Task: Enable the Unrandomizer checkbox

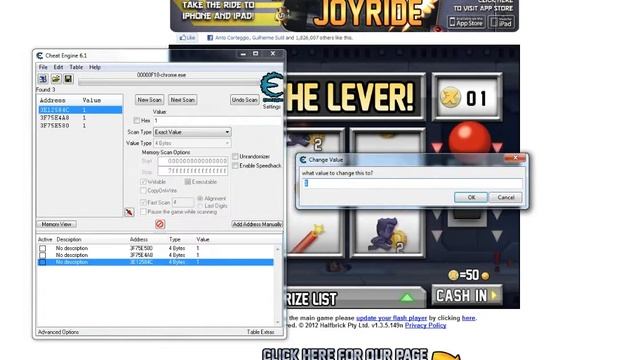Action: click(235, 156)
